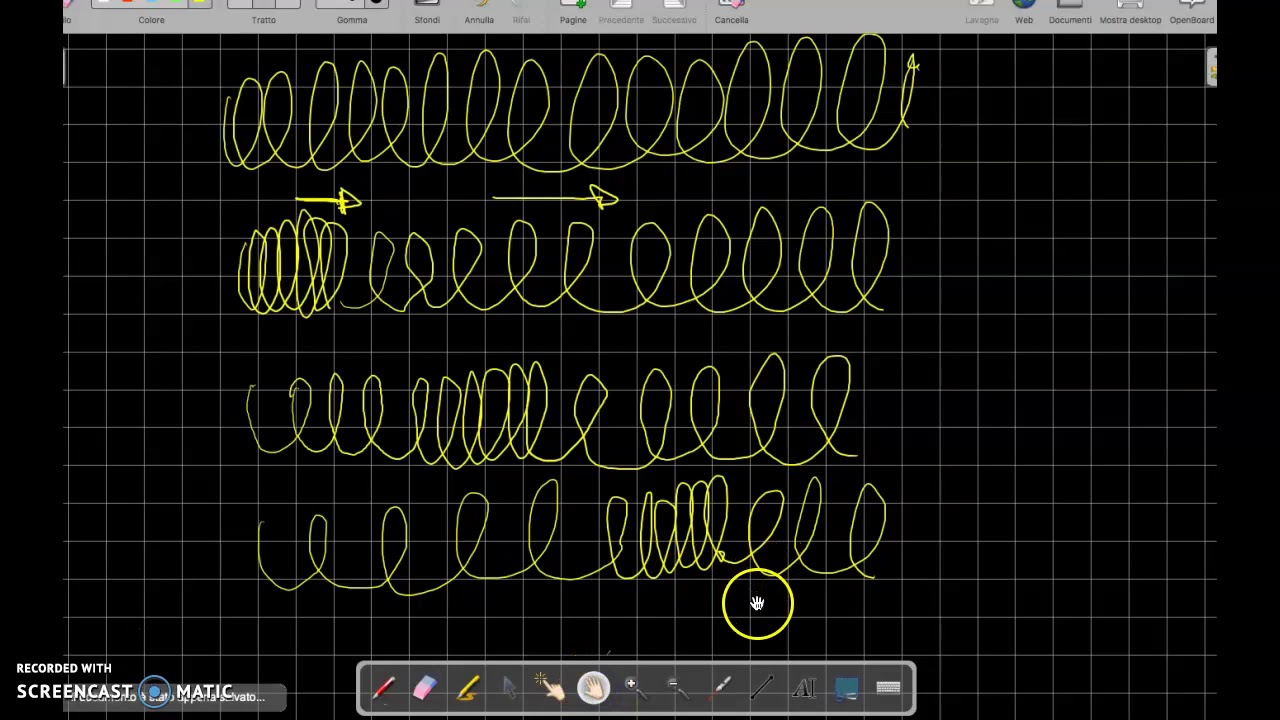This screenshot has width=1280, height=720.
Task: Go to Precedente page
Action: [x=621, y=13]
